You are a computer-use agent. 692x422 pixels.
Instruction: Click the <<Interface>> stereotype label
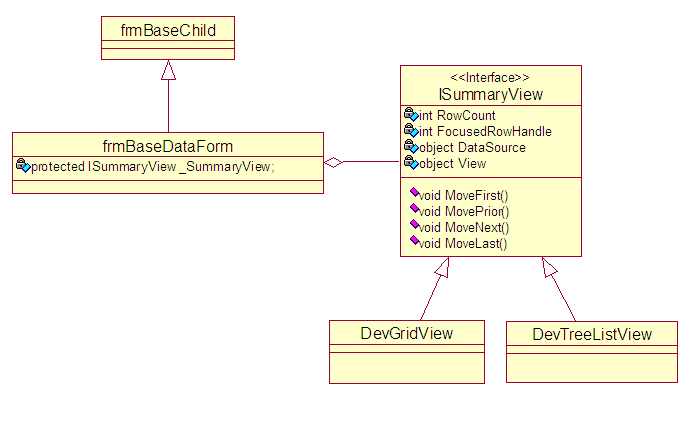click(490, 78)
